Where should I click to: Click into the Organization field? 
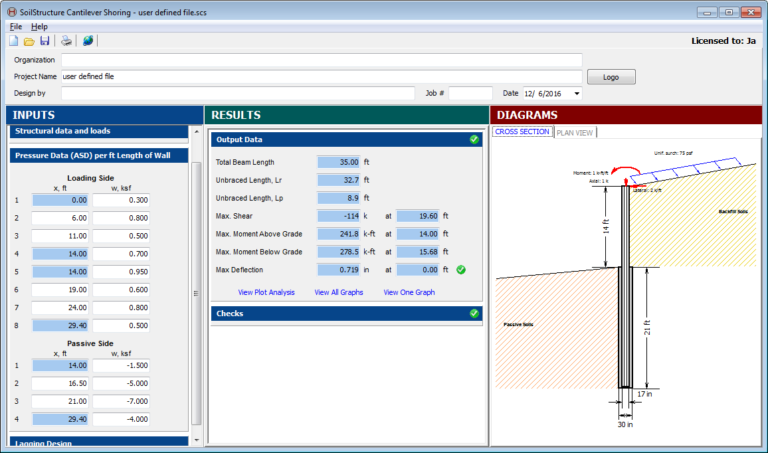[321, 60]
